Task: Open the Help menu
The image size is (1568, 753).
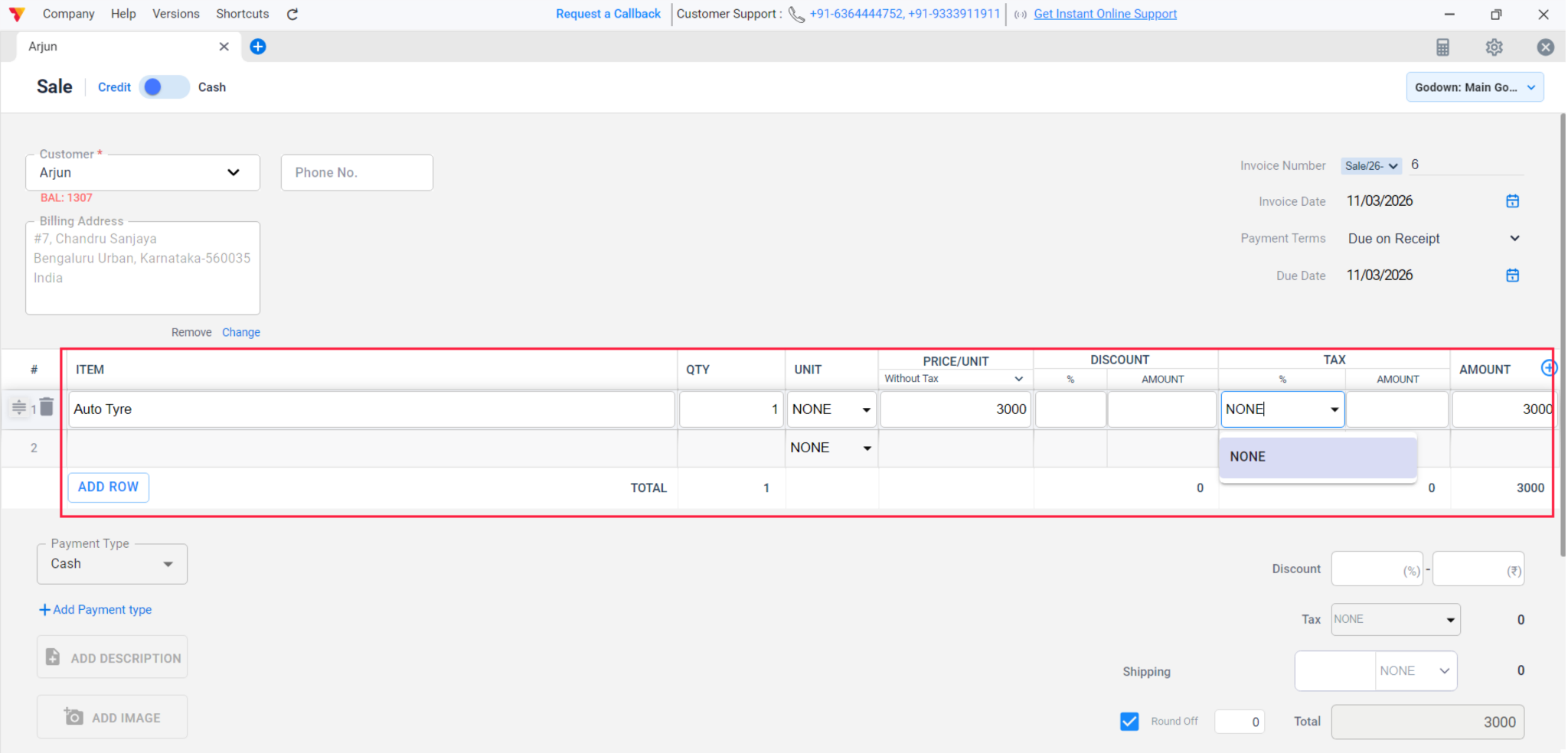Action: (x=123, y=14)
